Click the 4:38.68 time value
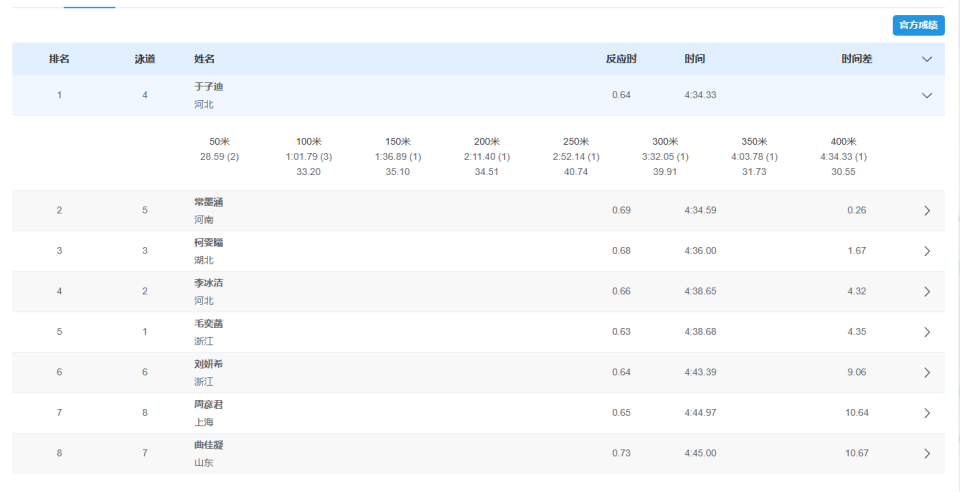 point(700,332)
